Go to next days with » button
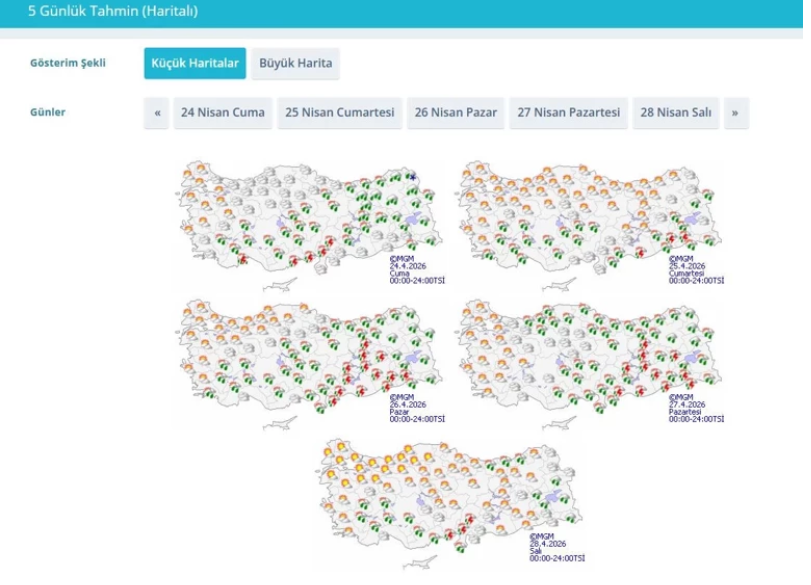The image size is (811, 585). coord(736,113)
